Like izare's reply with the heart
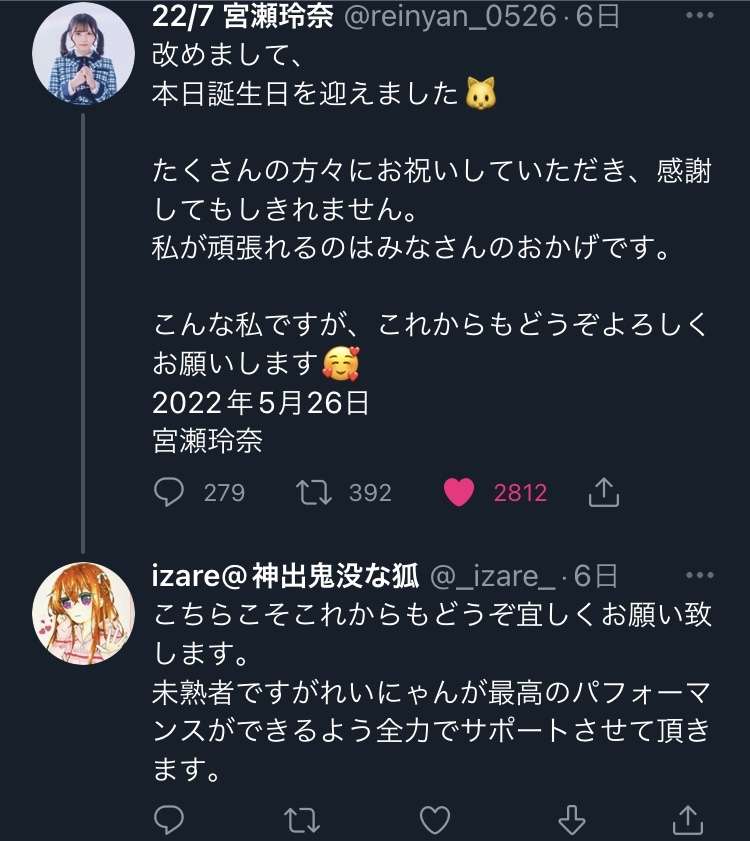The height and width of the screenshot is (841, 750). (434, 821)
